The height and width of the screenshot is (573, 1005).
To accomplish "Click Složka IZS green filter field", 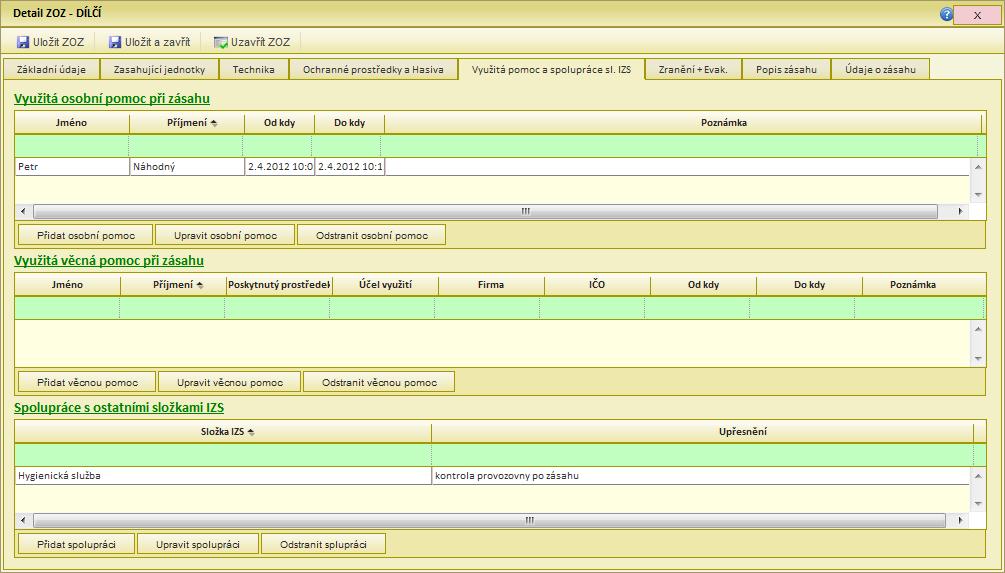I will pyautogui.click(x=223, y=455).
